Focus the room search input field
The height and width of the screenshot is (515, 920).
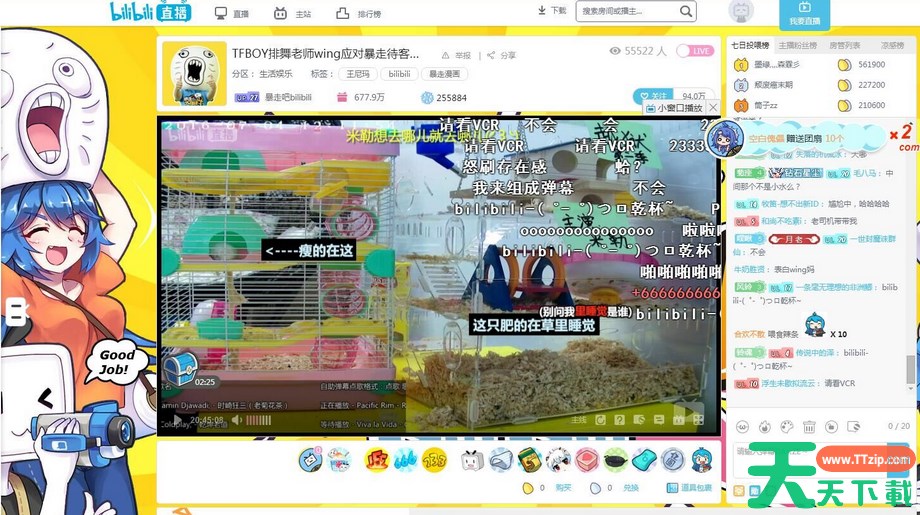click(x=627, y=11)
